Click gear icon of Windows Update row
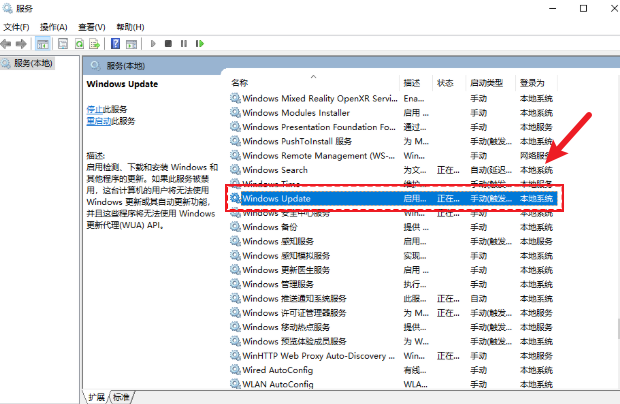The height and width of the screenshot is (404, 620). click(x=235, y=198)
